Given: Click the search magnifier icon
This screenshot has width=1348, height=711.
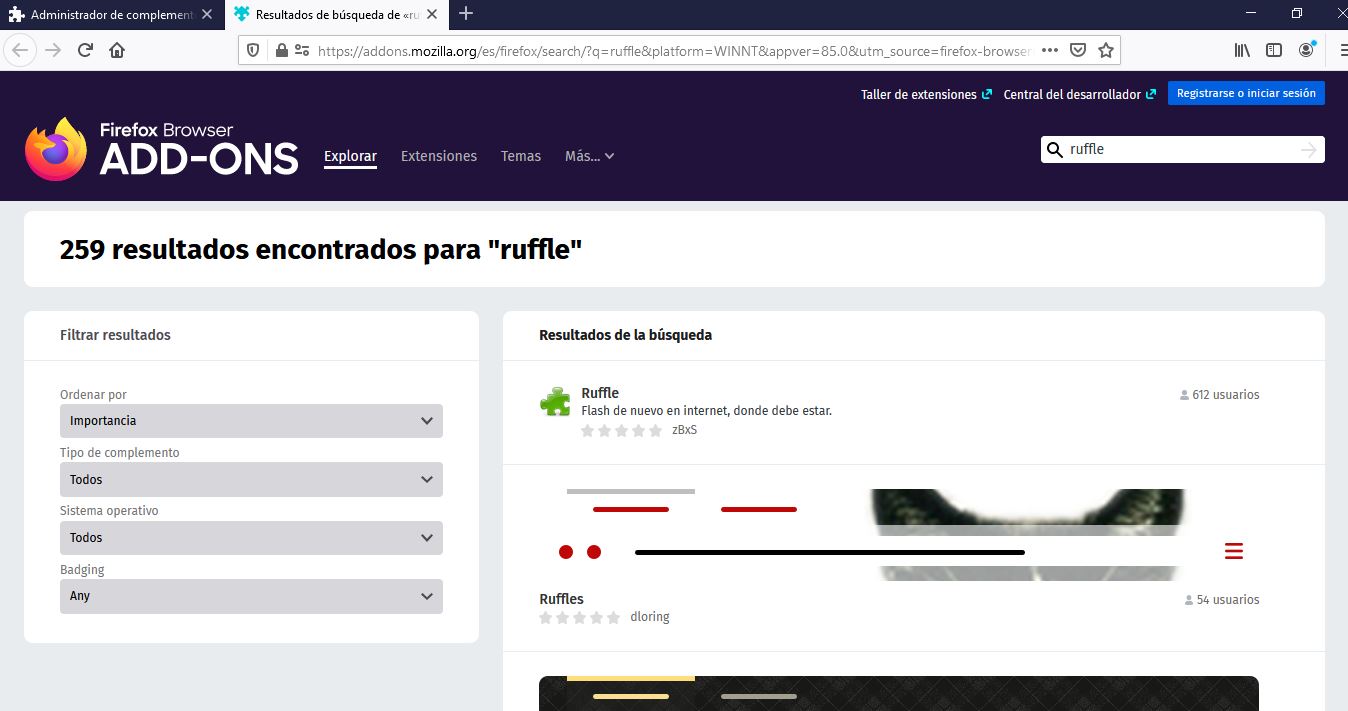Looking at the screenshot, I should [1054, 150].
